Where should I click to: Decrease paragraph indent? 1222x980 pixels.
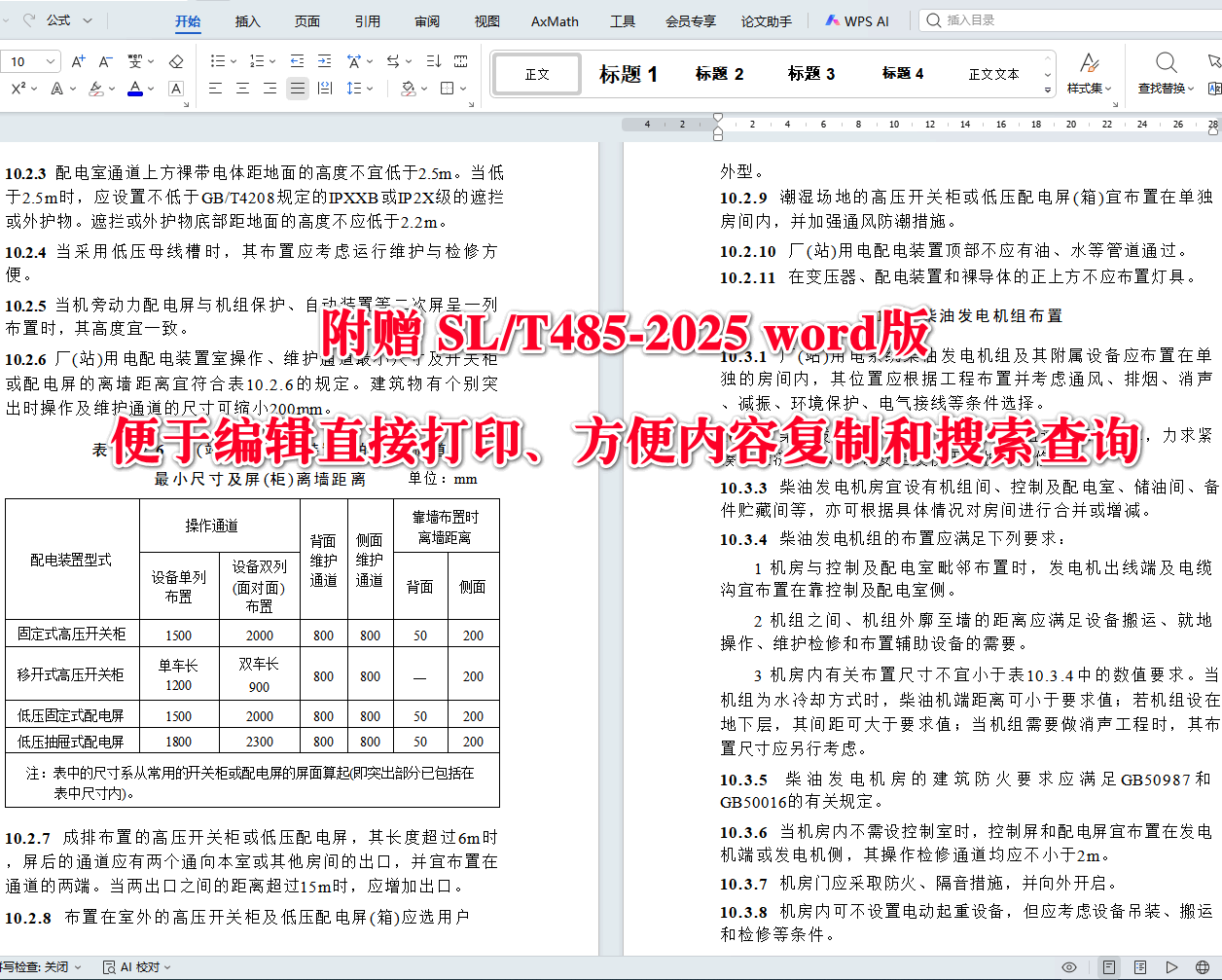[x=297, y=61]
